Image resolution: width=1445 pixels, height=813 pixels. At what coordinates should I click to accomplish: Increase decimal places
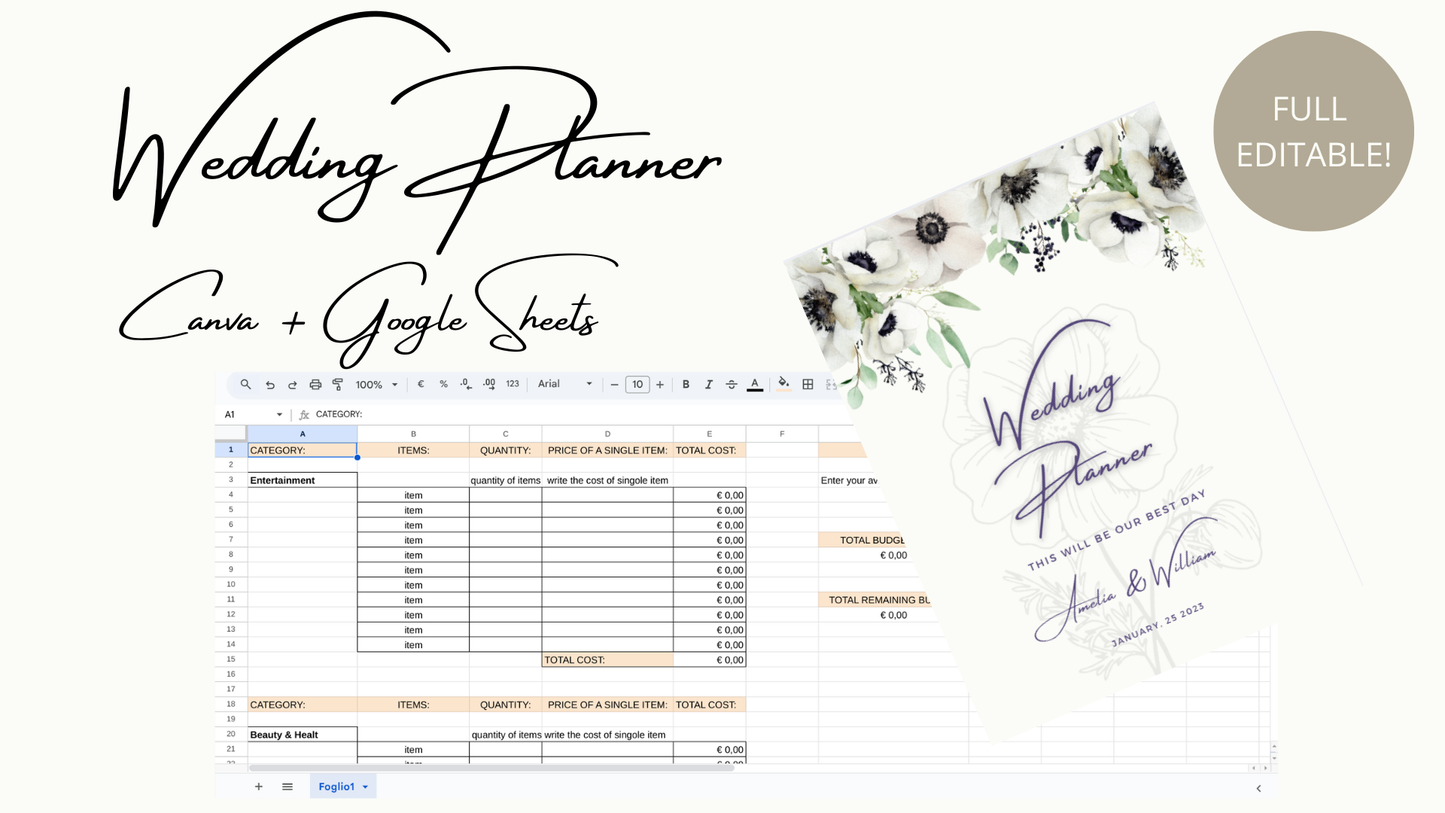(489, 384)
